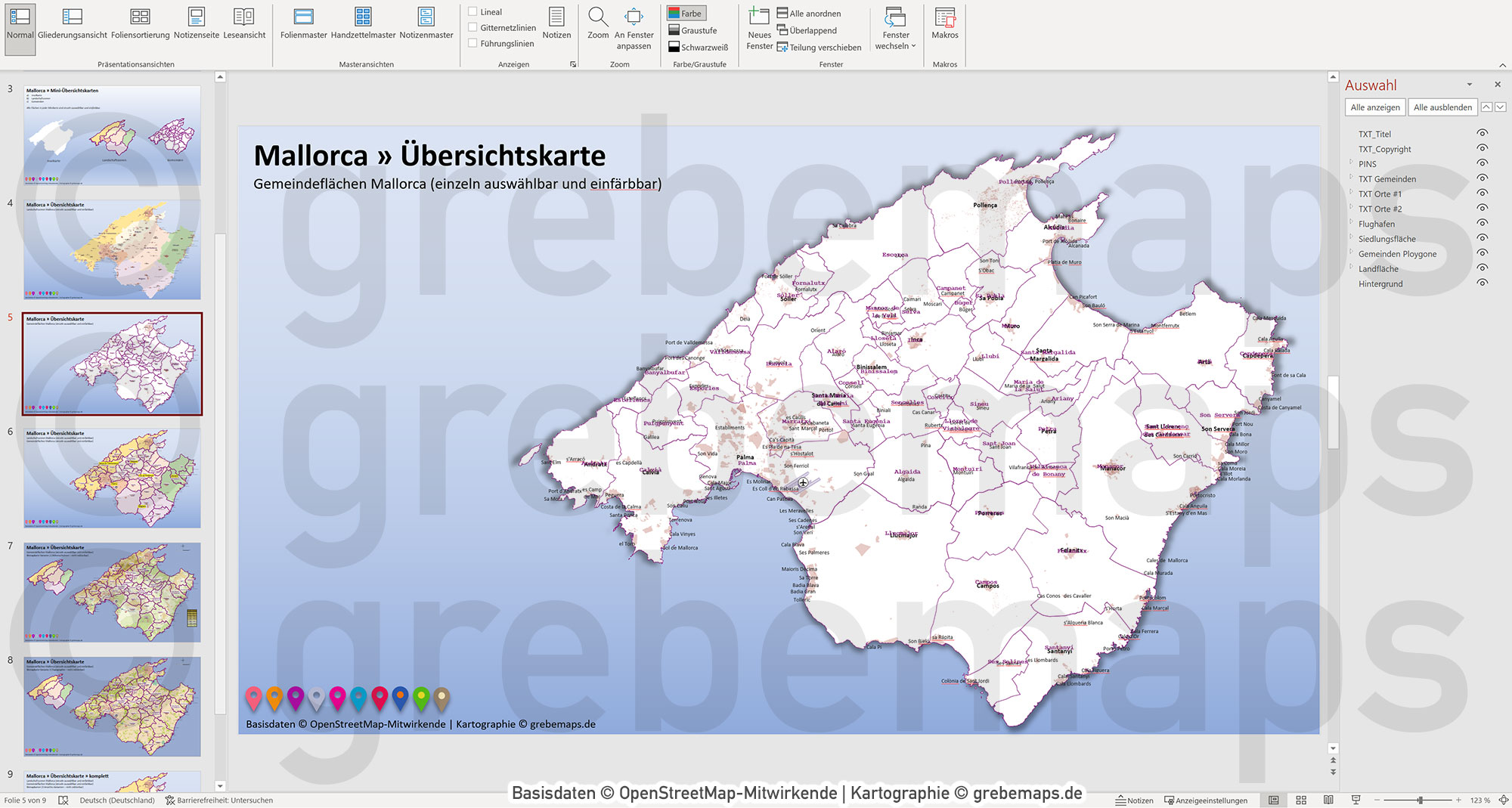This screenshot has width=1512, height=808.
Task: Enable the Lineal checkbox
Action: pos(473,11)
